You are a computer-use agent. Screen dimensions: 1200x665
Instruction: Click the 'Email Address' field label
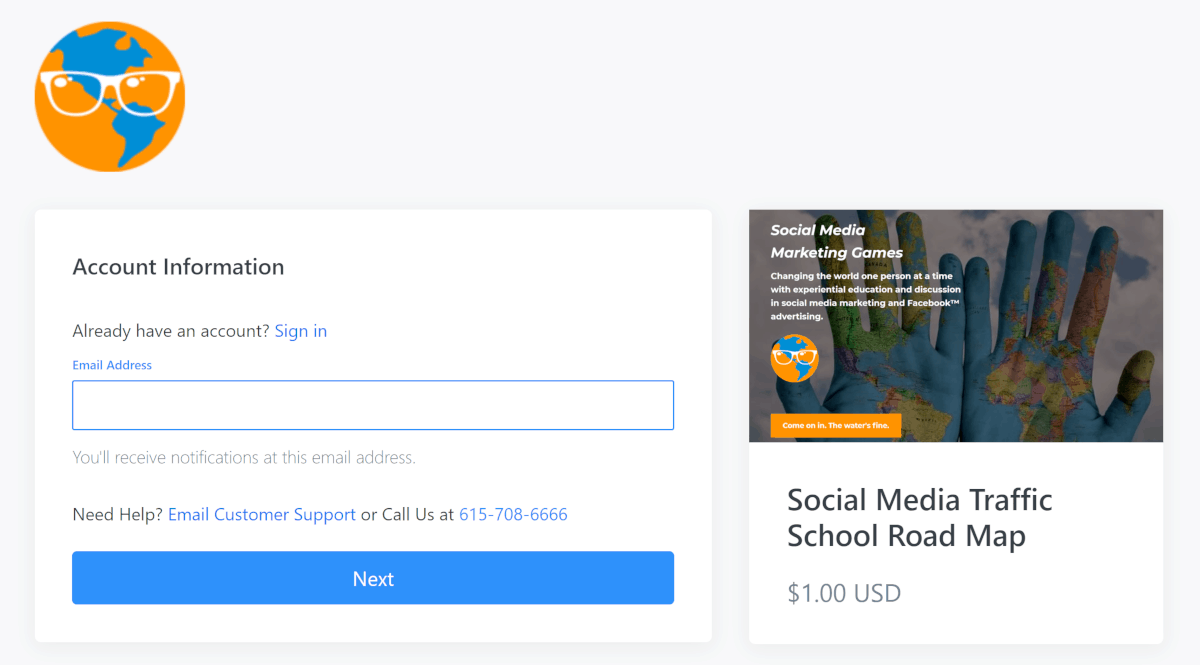tap(112, 365)
